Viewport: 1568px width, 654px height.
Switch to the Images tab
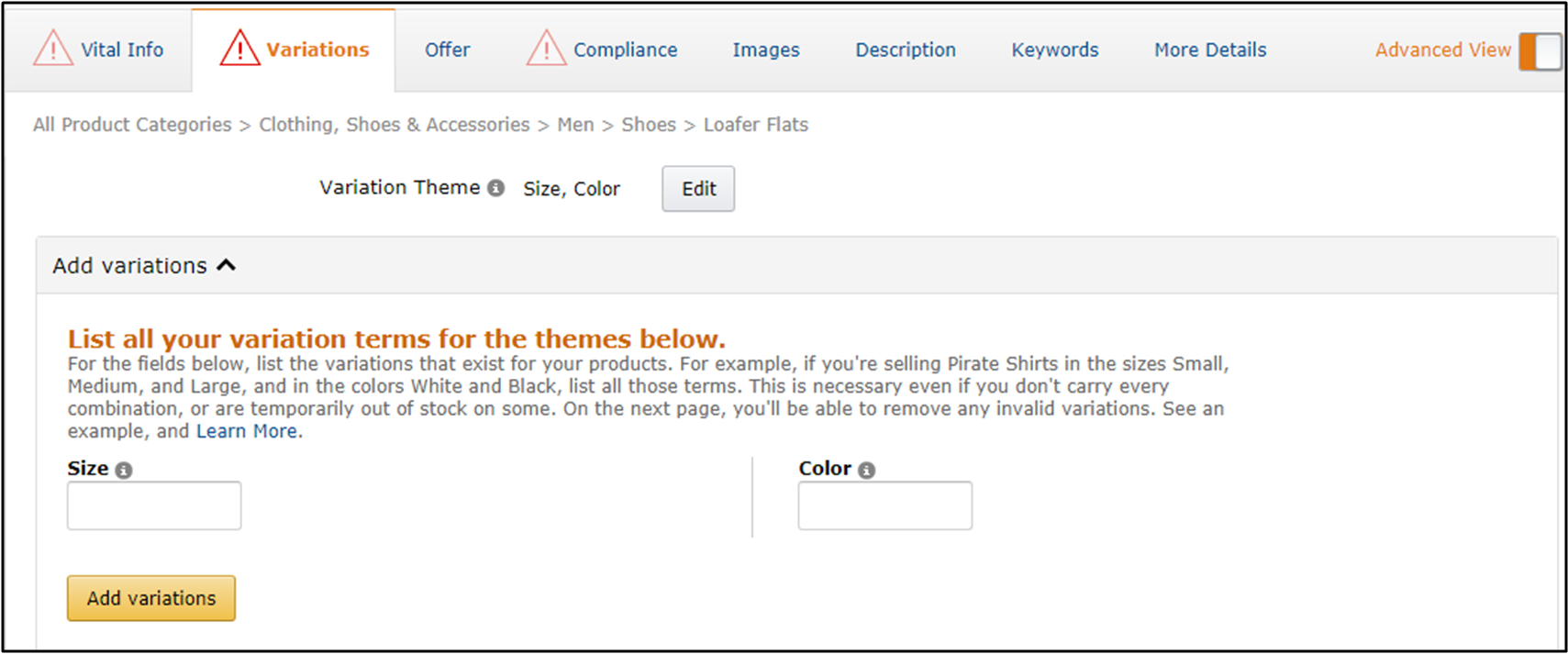point(765,50)
